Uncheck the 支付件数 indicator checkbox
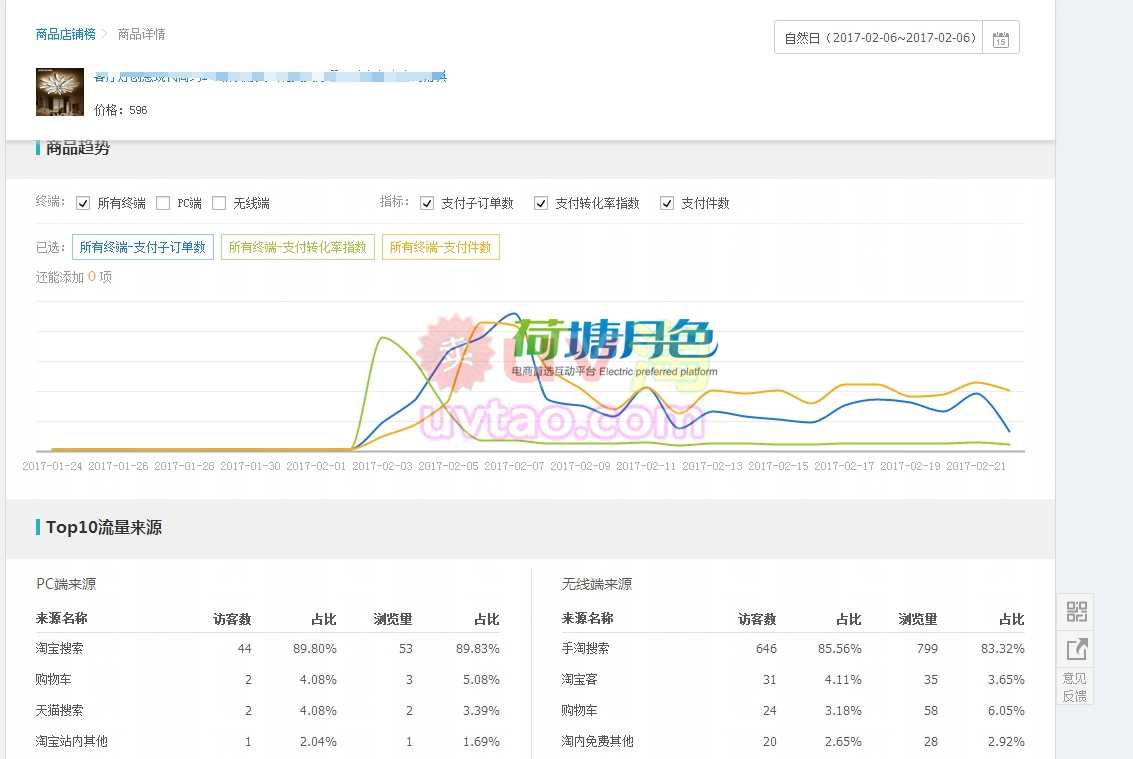This screenshot has height=759, width=1133. pyautogui.click(x=667, y=203)
